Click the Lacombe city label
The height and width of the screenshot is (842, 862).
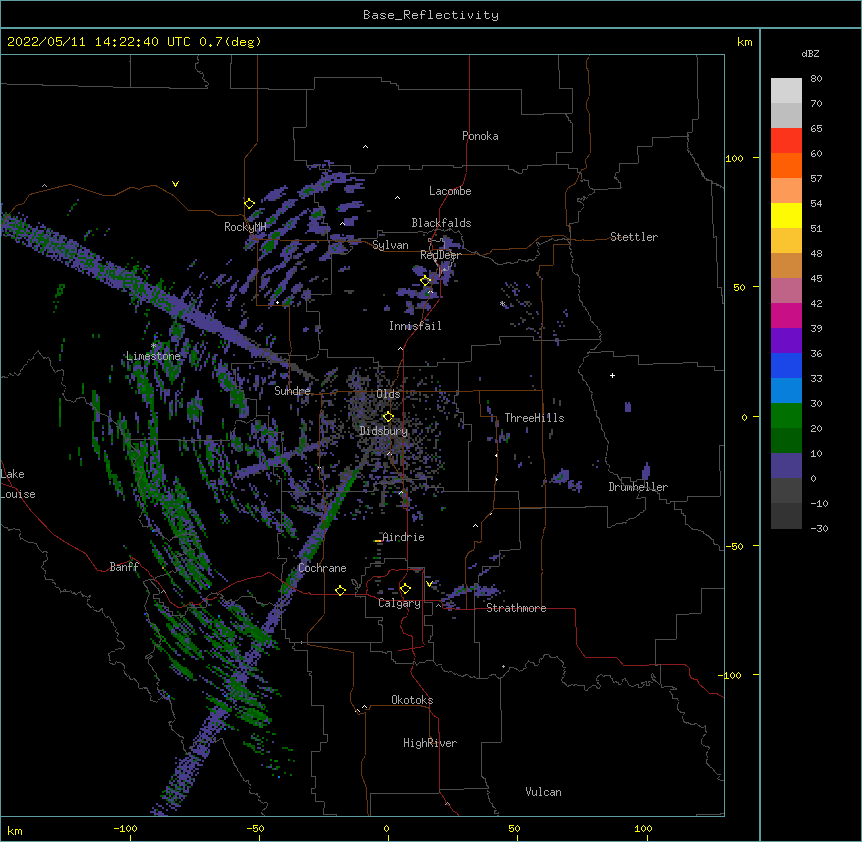[x=450, y=191]
